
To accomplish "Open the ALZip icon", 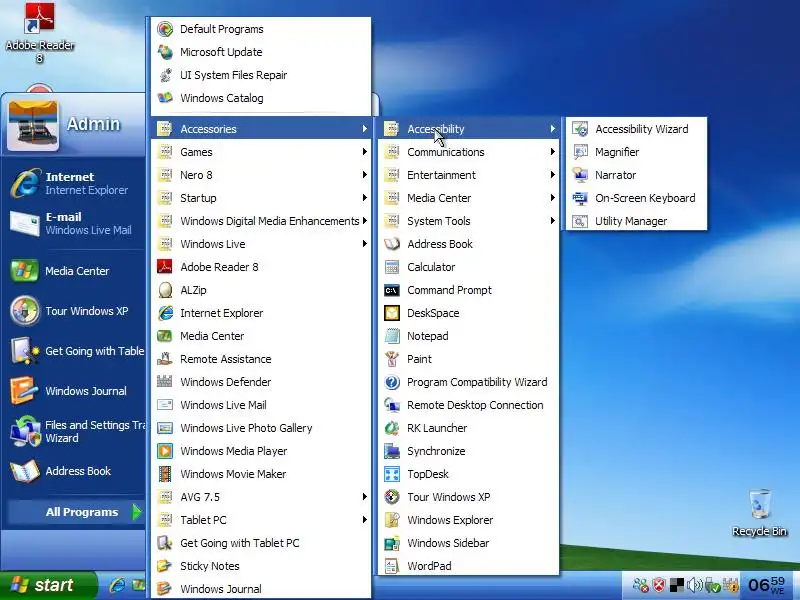I will click(165, 290).
